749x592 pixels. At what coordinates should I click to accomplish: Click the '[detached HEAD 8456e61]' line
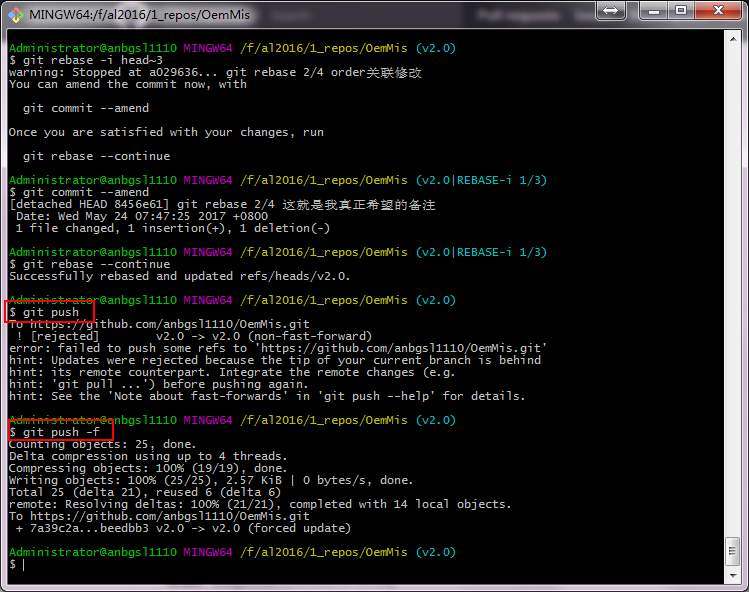[223, 205]
